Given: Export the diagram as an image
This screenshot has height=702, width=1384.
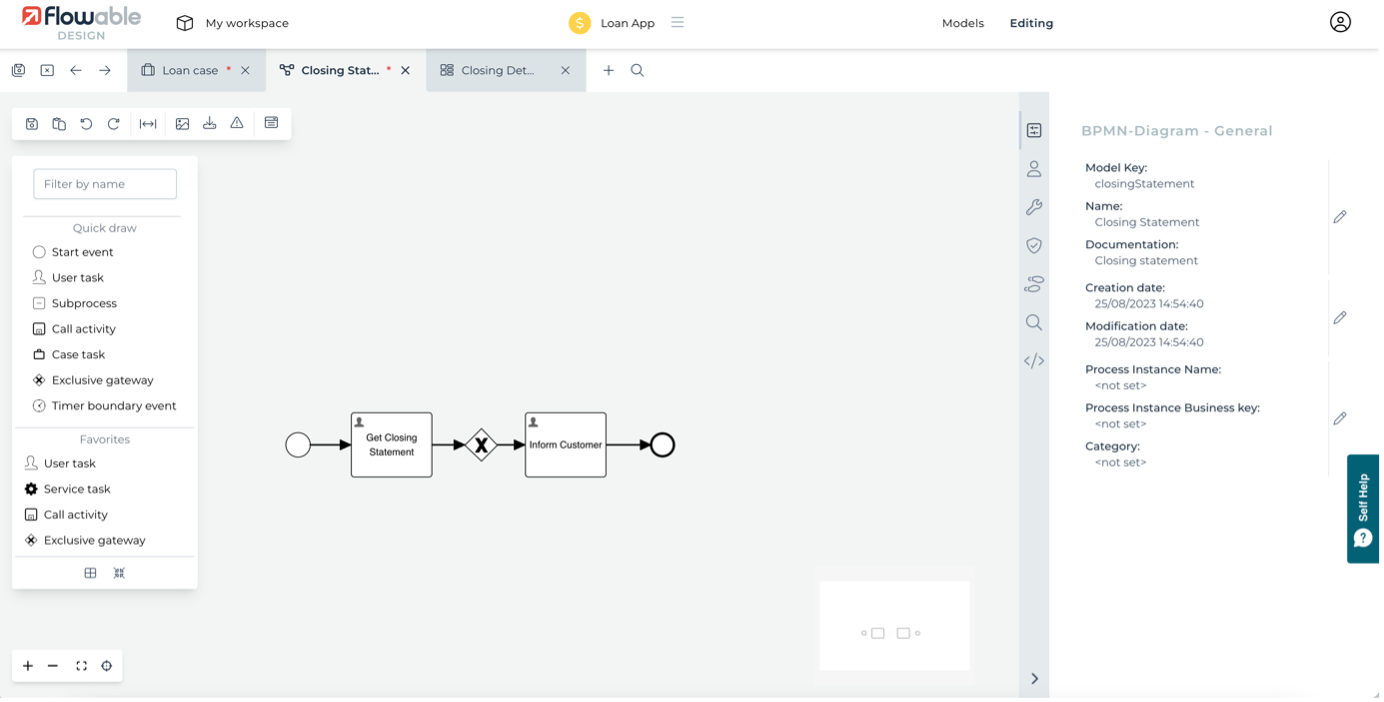Looking at the screenshot, I should click(182, 124).
